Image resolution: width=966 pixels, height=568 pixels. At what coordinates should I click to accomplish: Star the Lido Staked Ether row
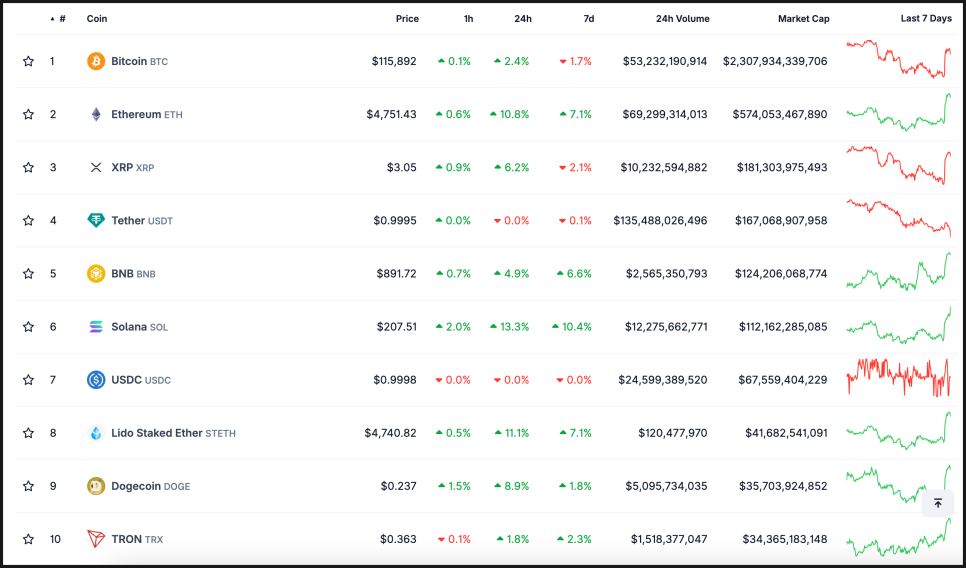point(28,433)
